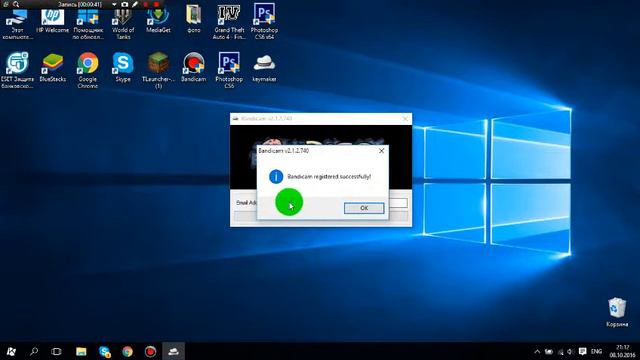Select the Photoshop CS6 x64 shortcut

point(264,22)
